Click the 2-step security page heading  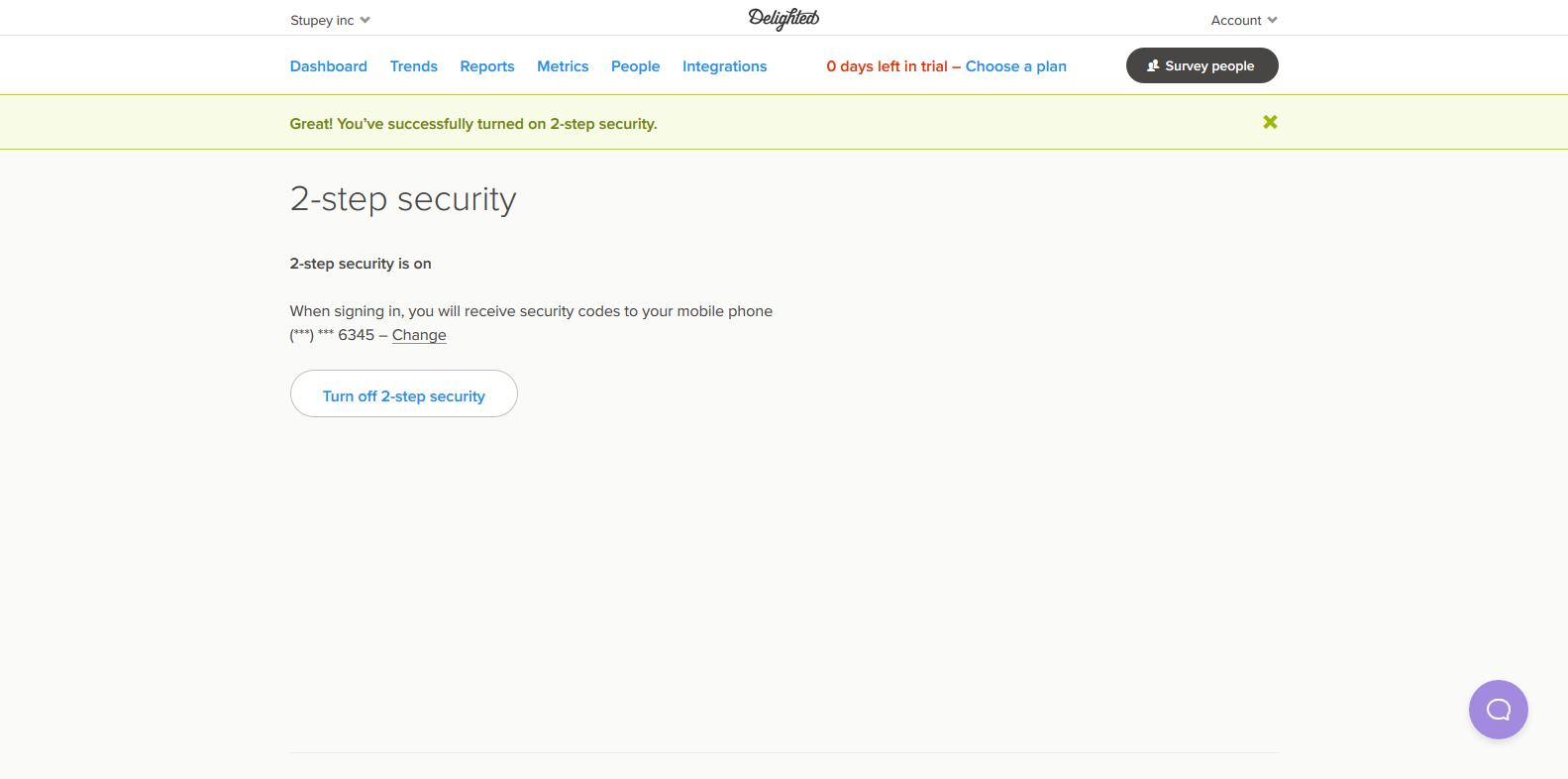[x=403, y=199]
